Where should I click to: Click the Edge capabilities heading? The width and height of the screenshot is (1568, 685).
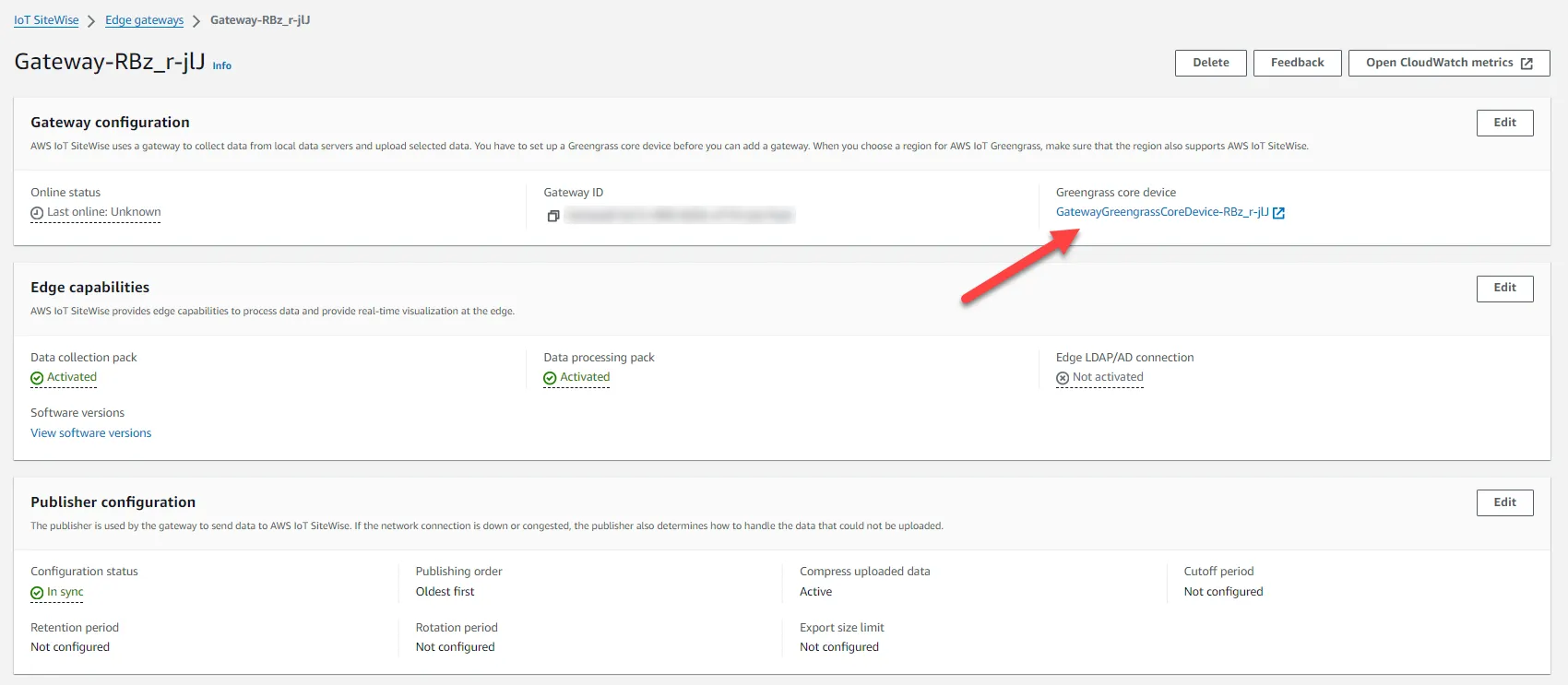pos(89,288)
